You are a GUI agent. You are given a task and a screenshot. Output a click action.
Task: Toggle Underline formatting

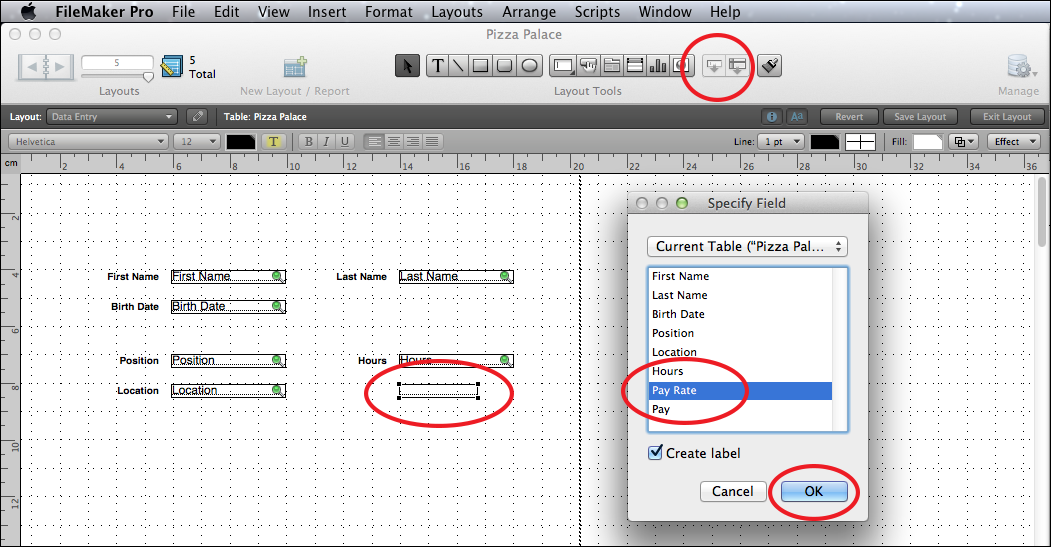[345, 141]
